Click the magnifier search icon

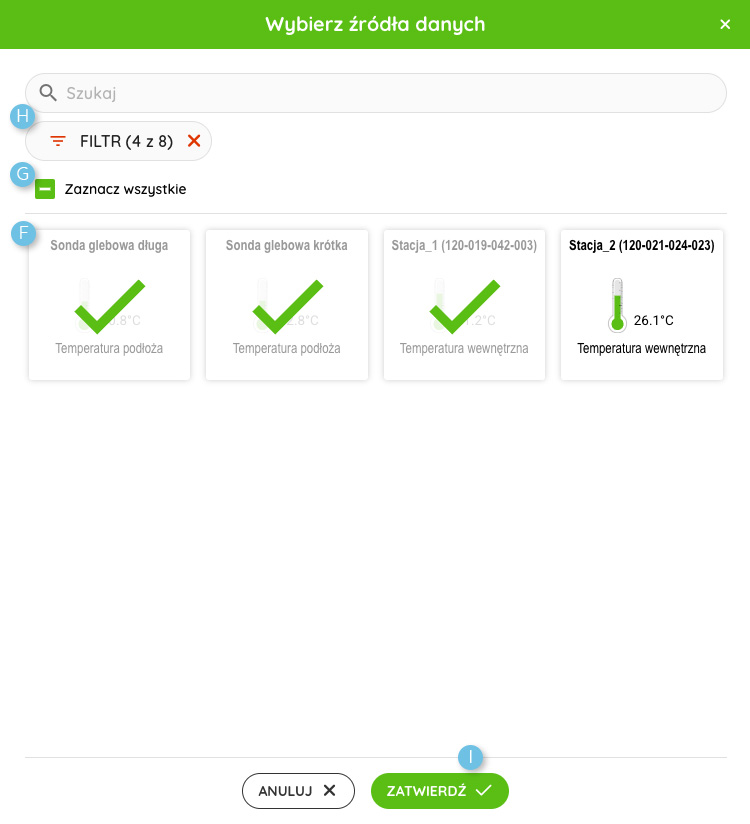pyautogui.click(x=48, y=93)
